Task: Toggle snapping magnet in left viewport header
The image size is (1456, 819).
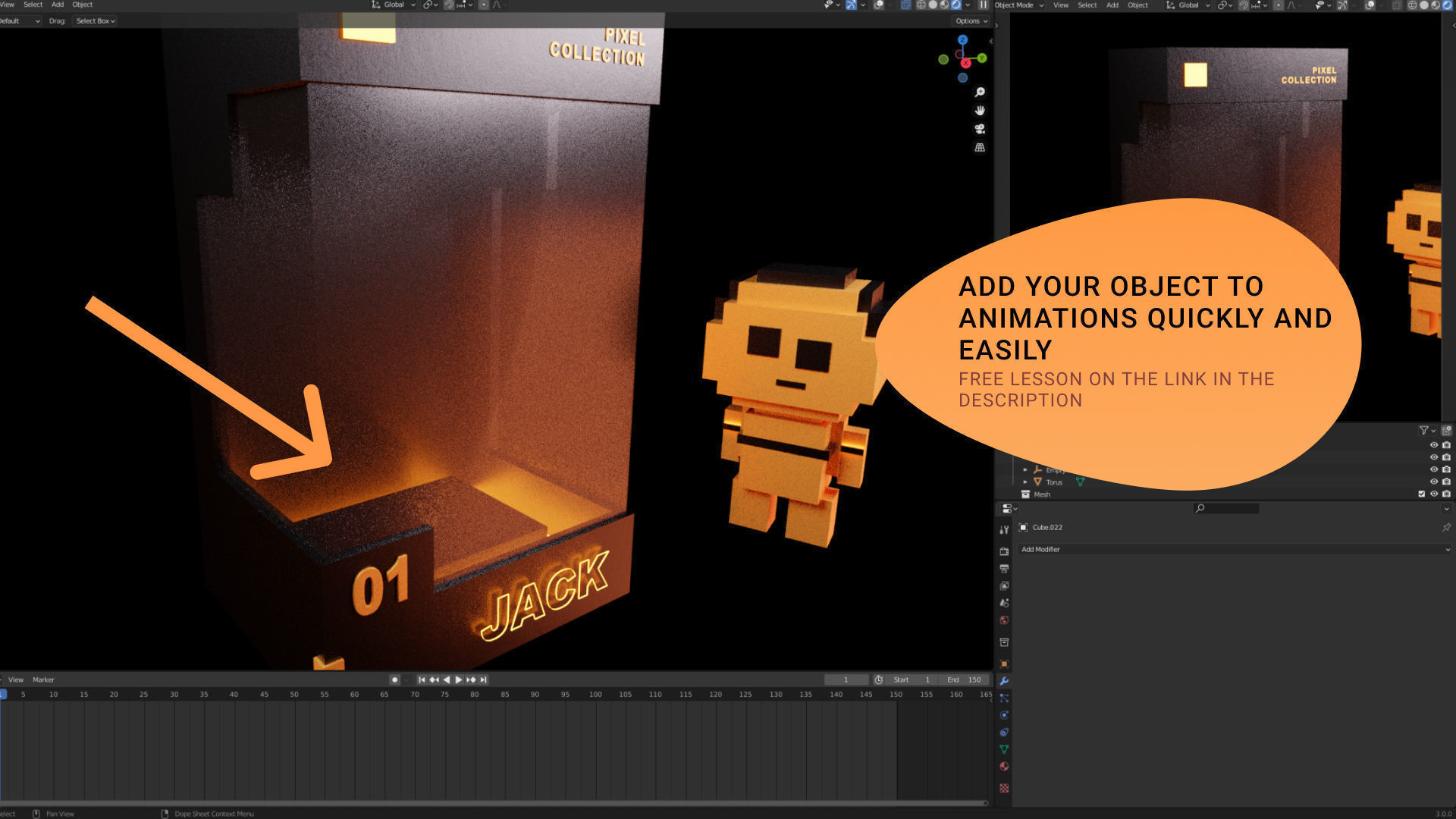Action: (448, 5)
